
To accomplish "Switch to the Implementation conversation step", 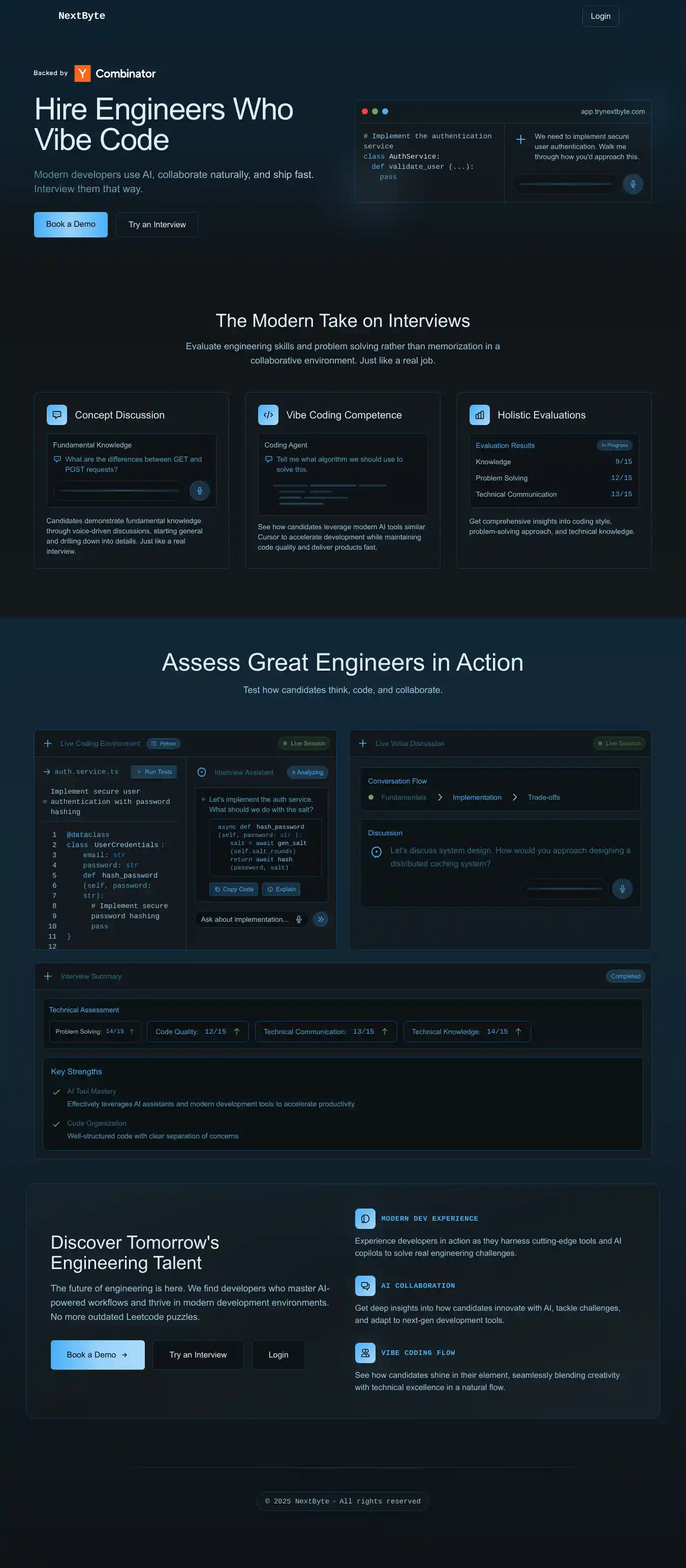I will click(x=477, y=797).
